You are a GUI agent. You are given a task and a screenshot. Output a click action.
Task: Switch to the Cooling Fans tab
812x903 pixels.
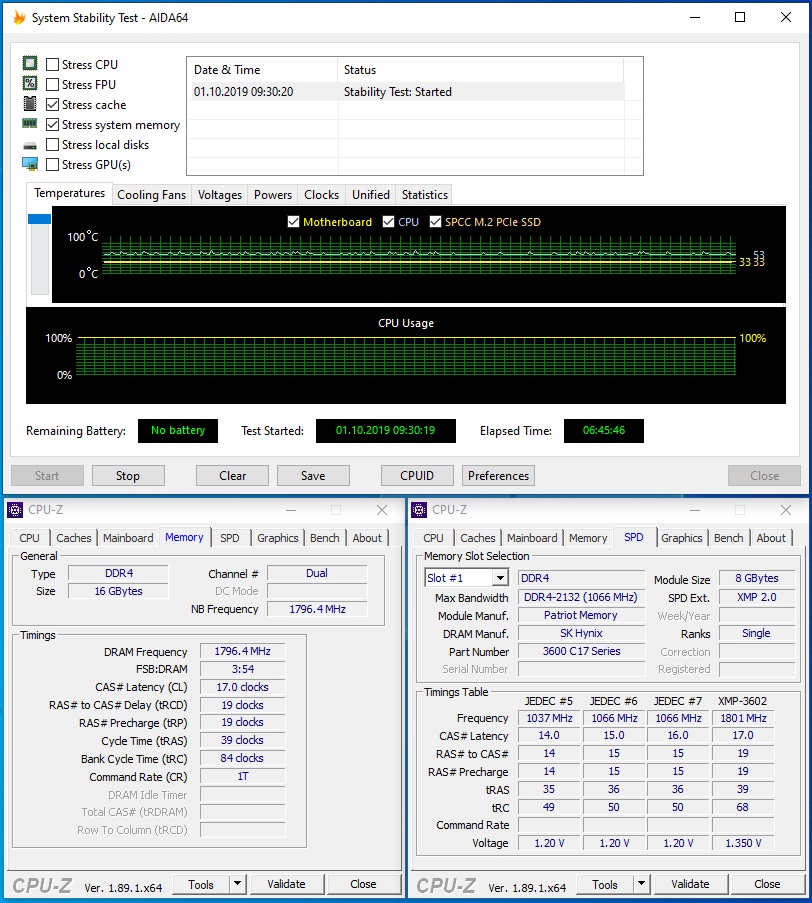151,195
